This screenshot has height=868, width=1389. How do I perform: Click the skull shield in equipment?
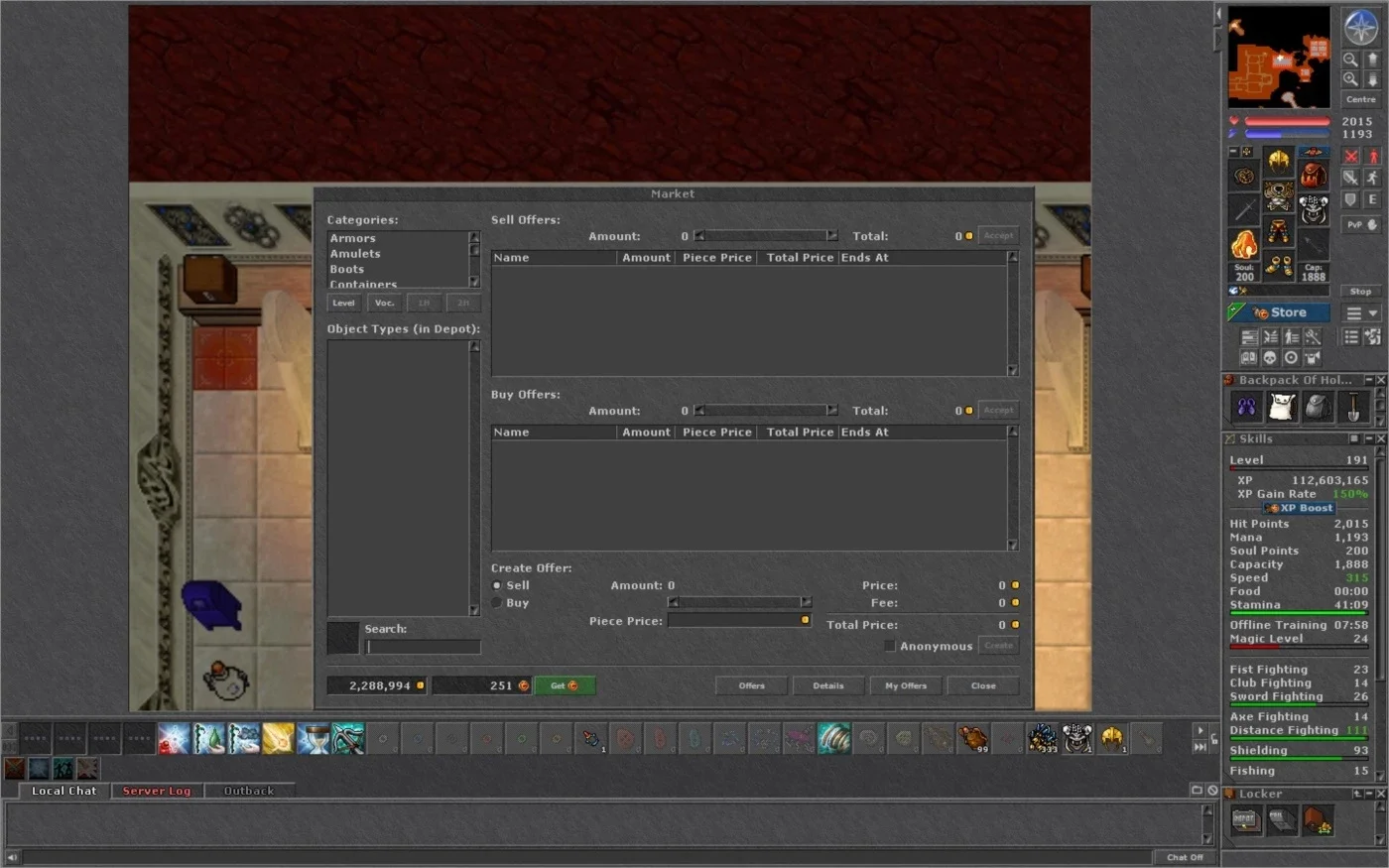(1314, 210)
